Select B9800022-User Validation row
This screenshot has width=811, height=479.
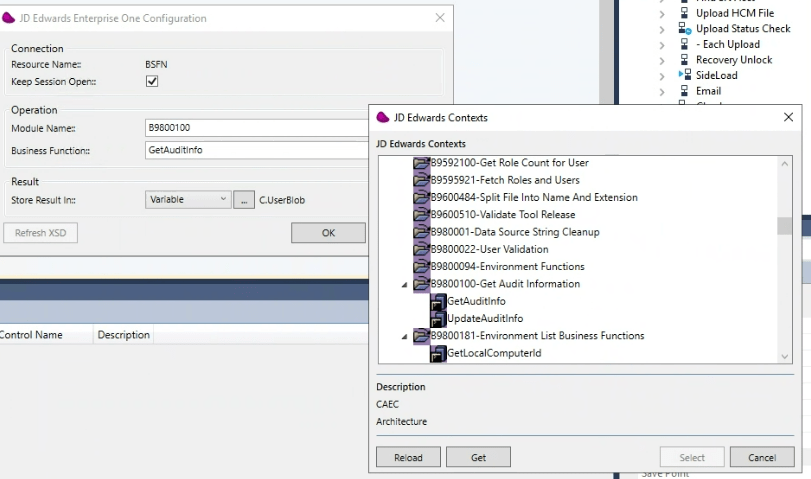click(x=489, y=249)
